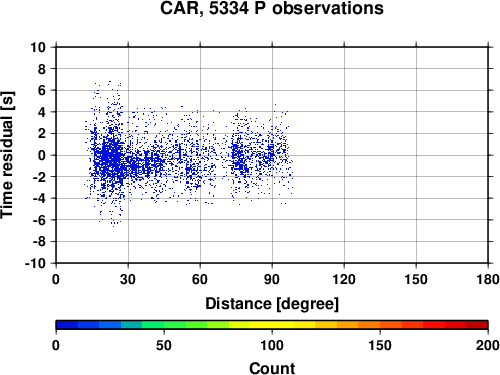Click the y-axis tick label '-2'
This screenshot has width=500, height=375.
tap(39, 177)
